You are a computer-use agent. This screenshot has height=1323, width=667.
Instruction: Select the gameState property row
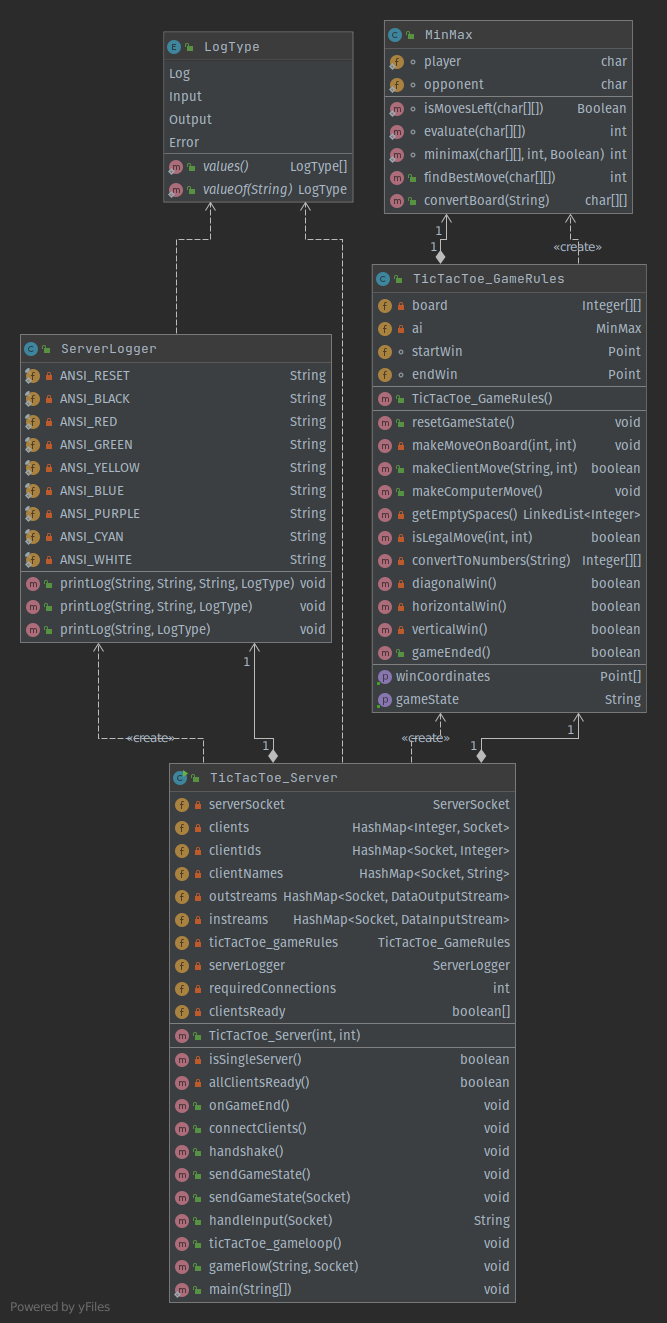[x=427, y=699]
